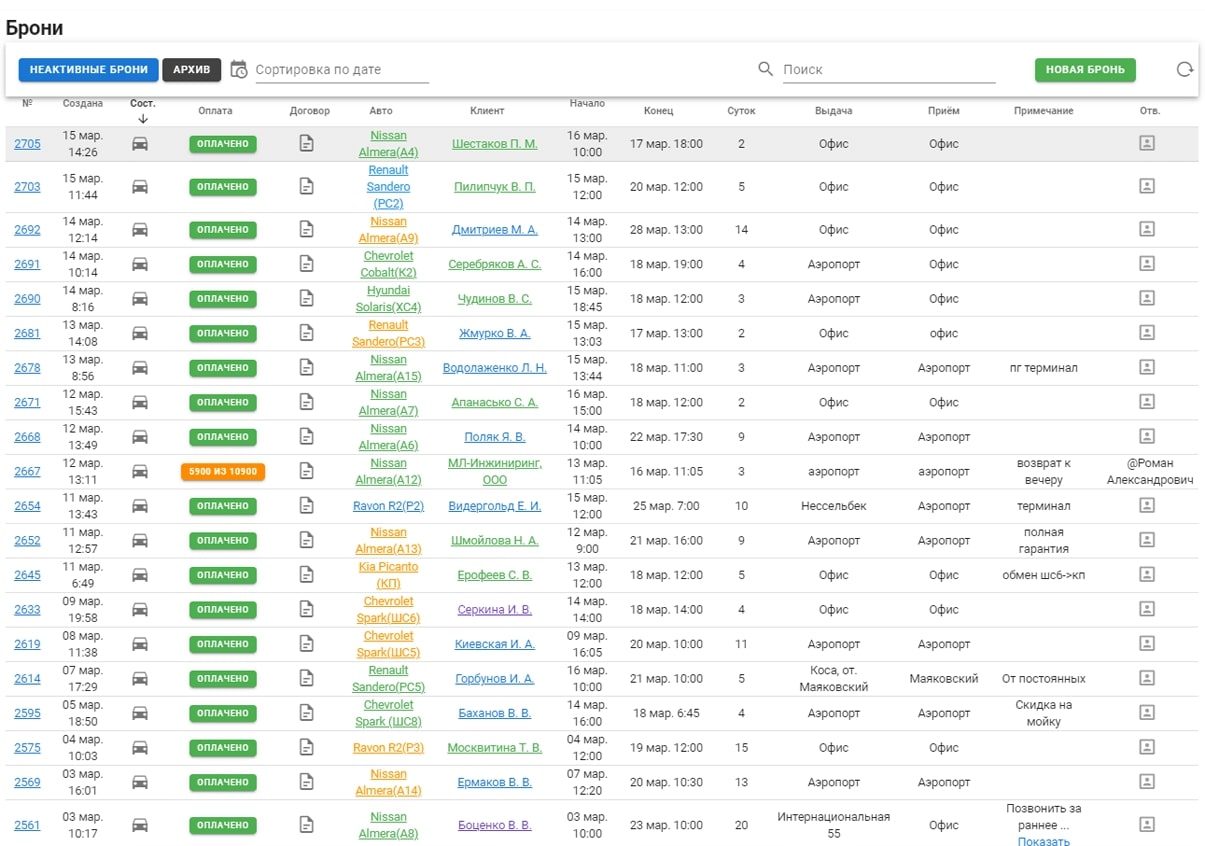The height and width of the screenshot is (846, 1205).
Task: Click the Суток column header
Action: 741,111
